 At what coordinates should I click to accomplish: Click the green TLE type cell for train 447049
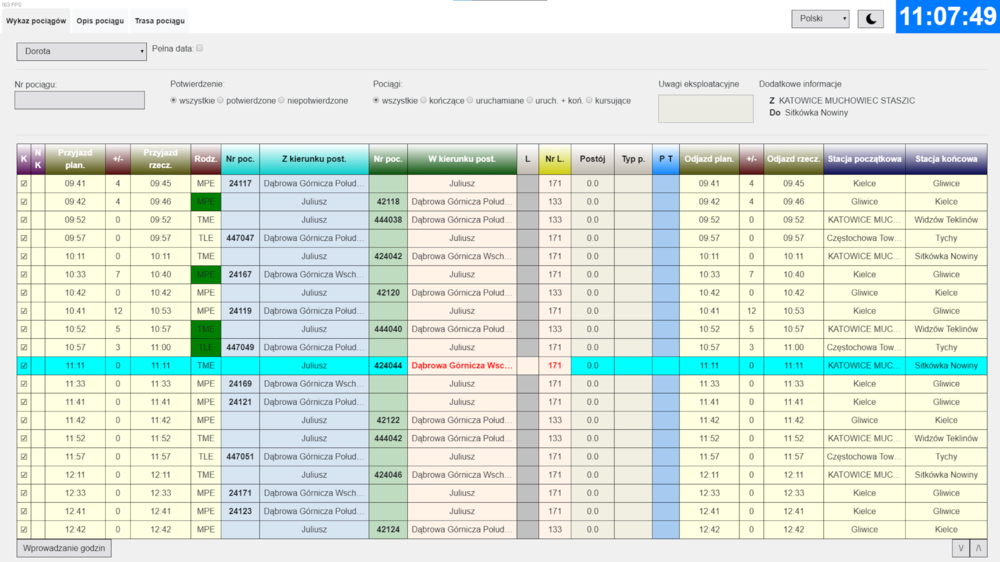click(206, 347)
